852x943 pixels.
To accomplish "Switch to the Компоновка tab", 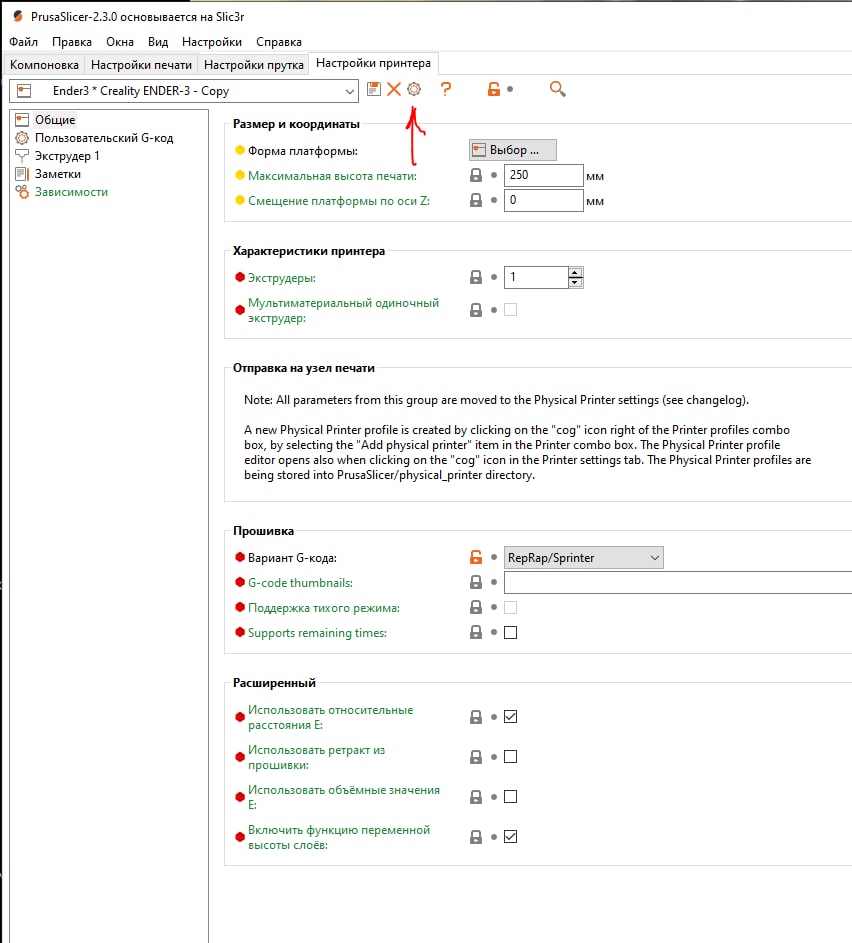I will click(x=44, y=64).
